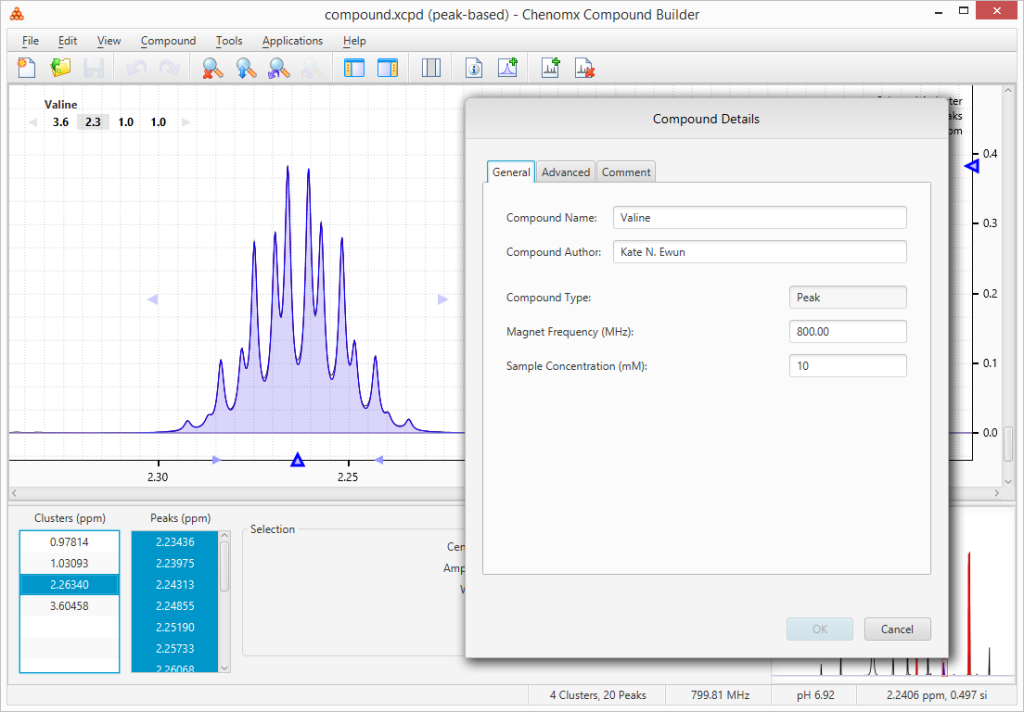Viewport: 1024px width, 712px height.
Task: Open the Compound menu
Action: click(x=168, y=41)
